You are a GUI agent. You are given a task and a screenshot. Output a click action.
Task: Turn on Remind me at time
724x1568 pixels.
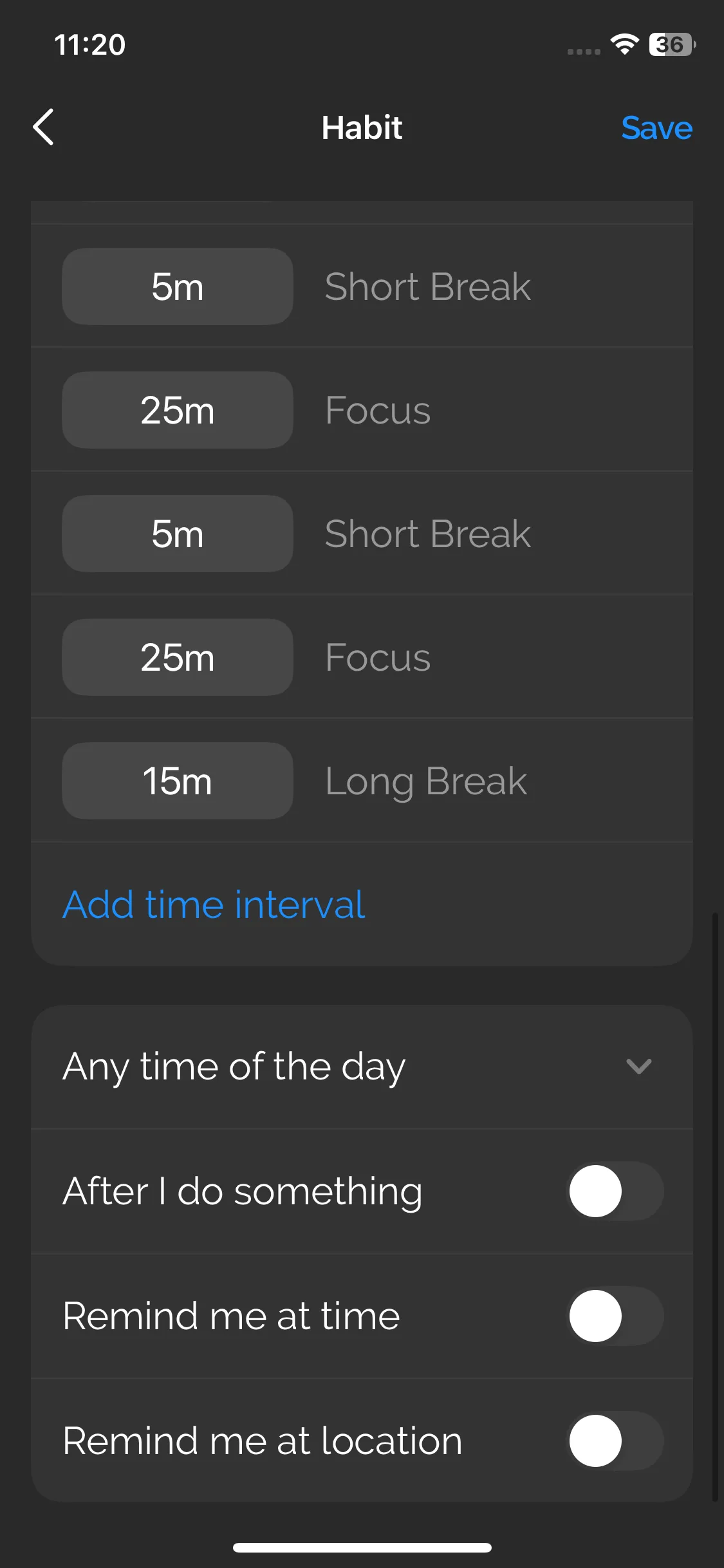615,1316
